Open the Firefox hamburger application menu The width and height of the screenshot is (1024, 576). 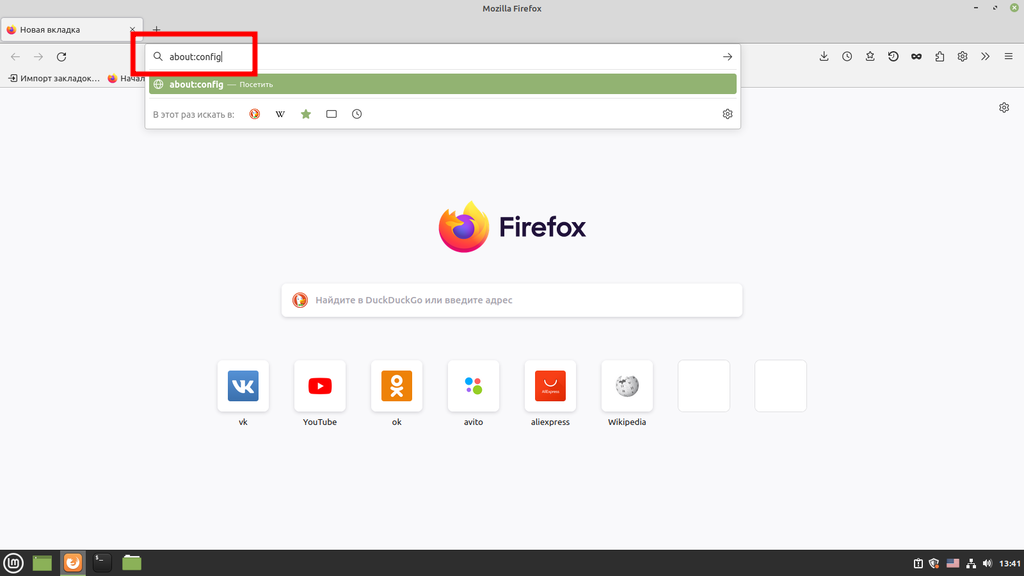1007,57
